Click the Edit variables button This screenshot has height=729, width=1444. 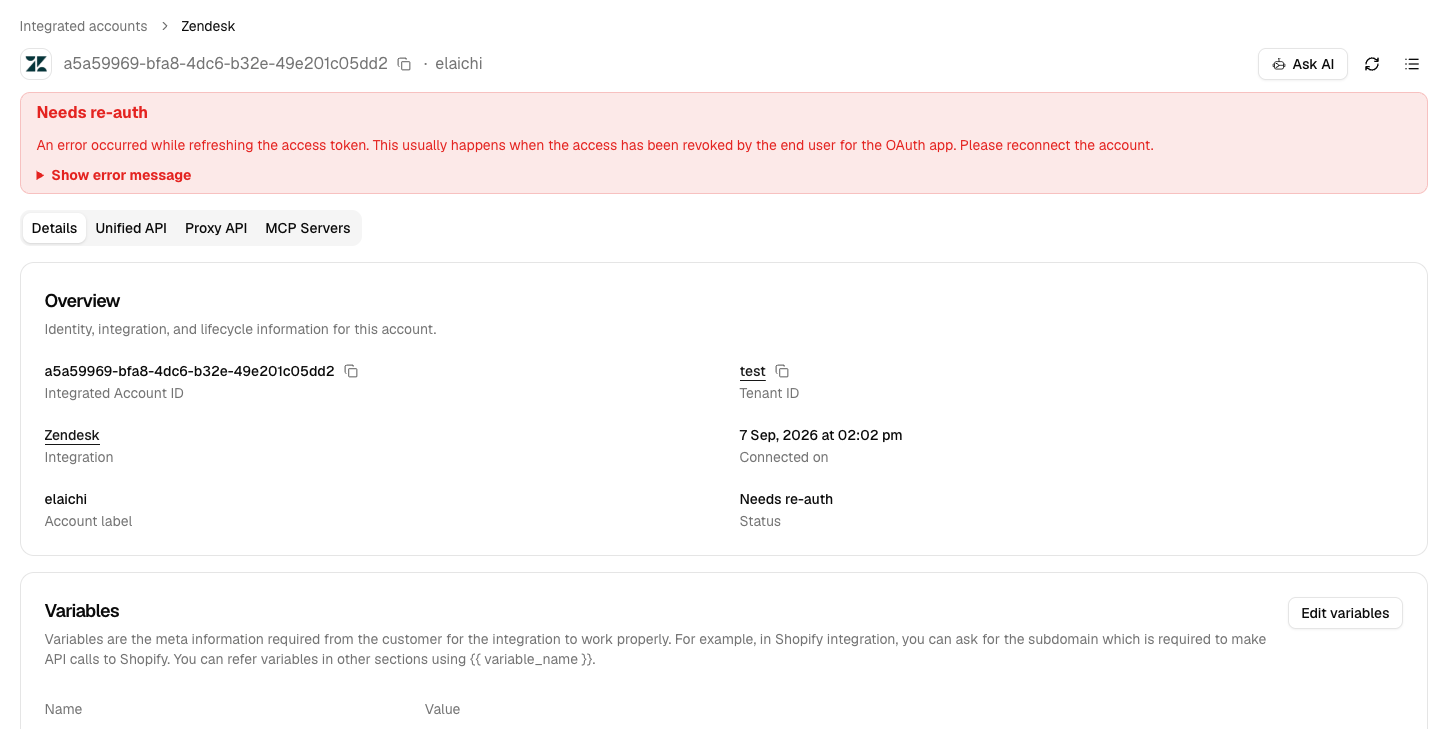click(1345, 613)
